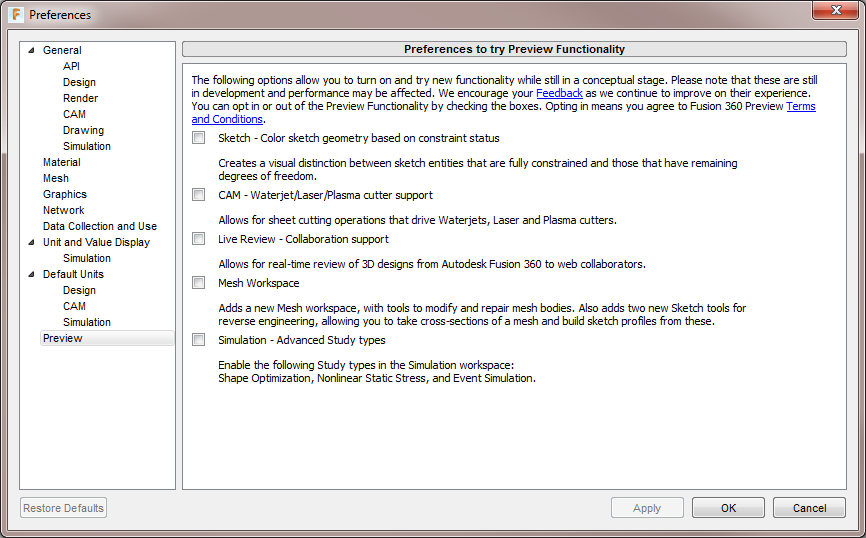
Task: Select the Material preferences category
Action: click(61, 162)
